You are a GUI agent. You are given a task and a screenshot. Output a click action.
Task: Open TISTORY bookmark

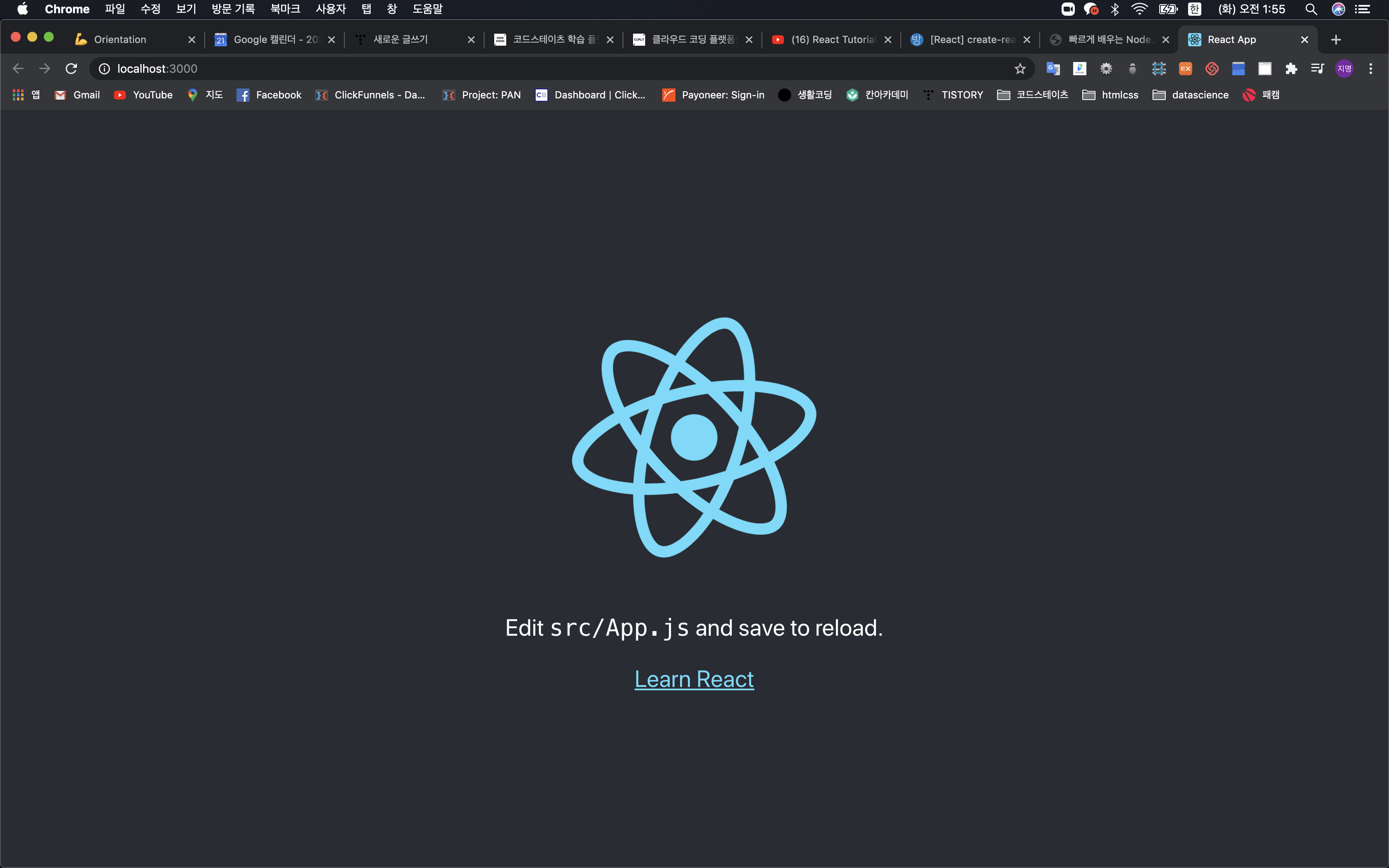953,95
